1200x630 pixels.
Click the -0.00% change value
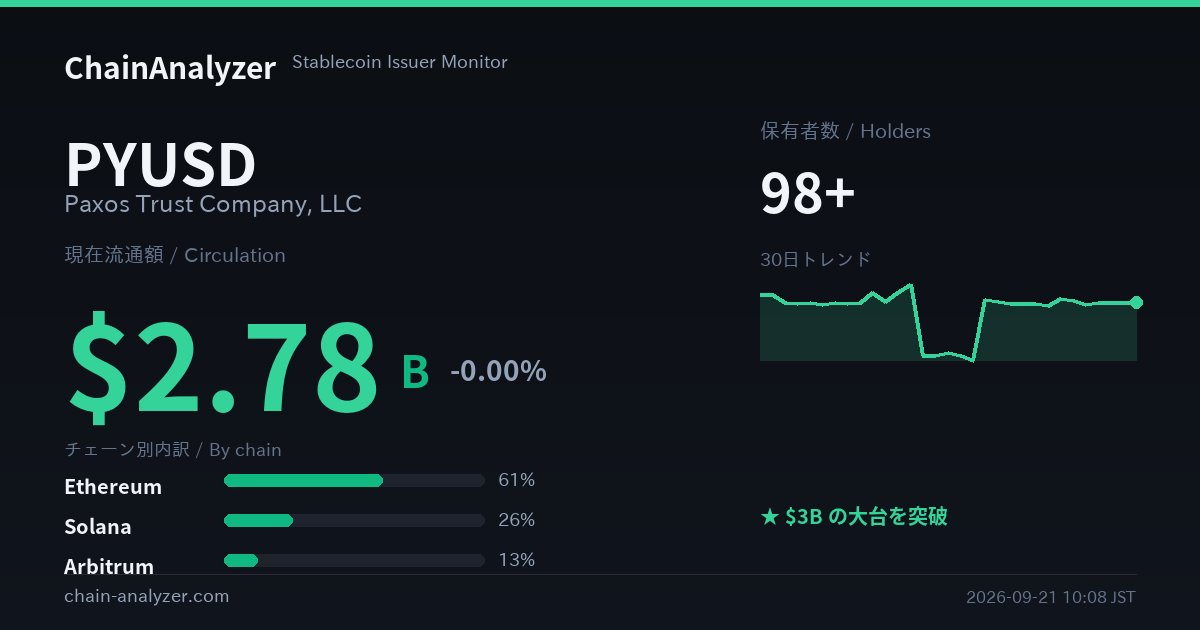pyautogui.click(x=498, y=371)
